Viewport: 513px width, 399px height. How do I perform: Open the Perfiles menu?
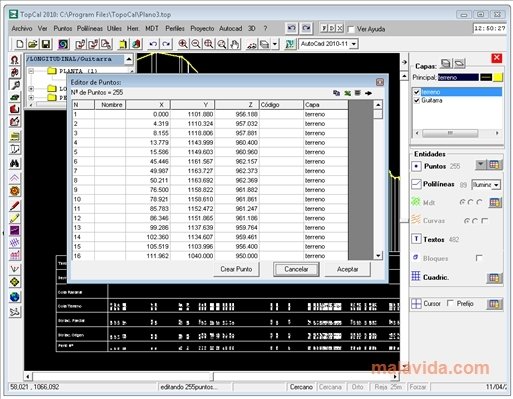click(175, 29)
